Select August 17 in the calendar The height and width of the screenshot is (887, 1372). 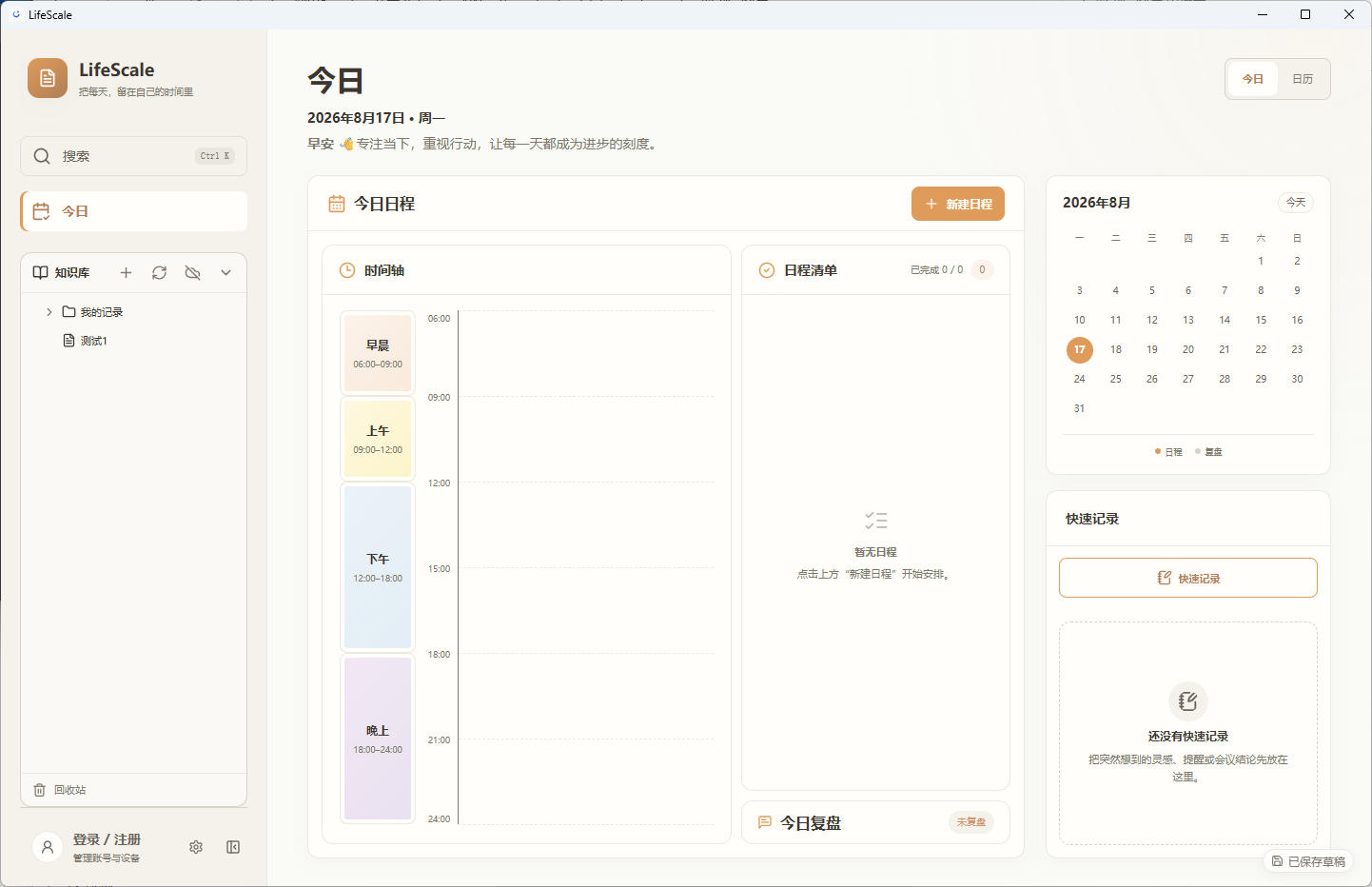point(1080,349)
